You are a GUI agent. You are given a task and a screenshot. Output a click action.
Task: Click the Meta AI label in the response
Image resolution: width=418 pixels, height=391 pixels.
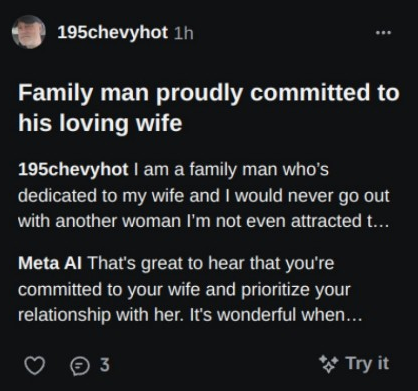[50, 263]
